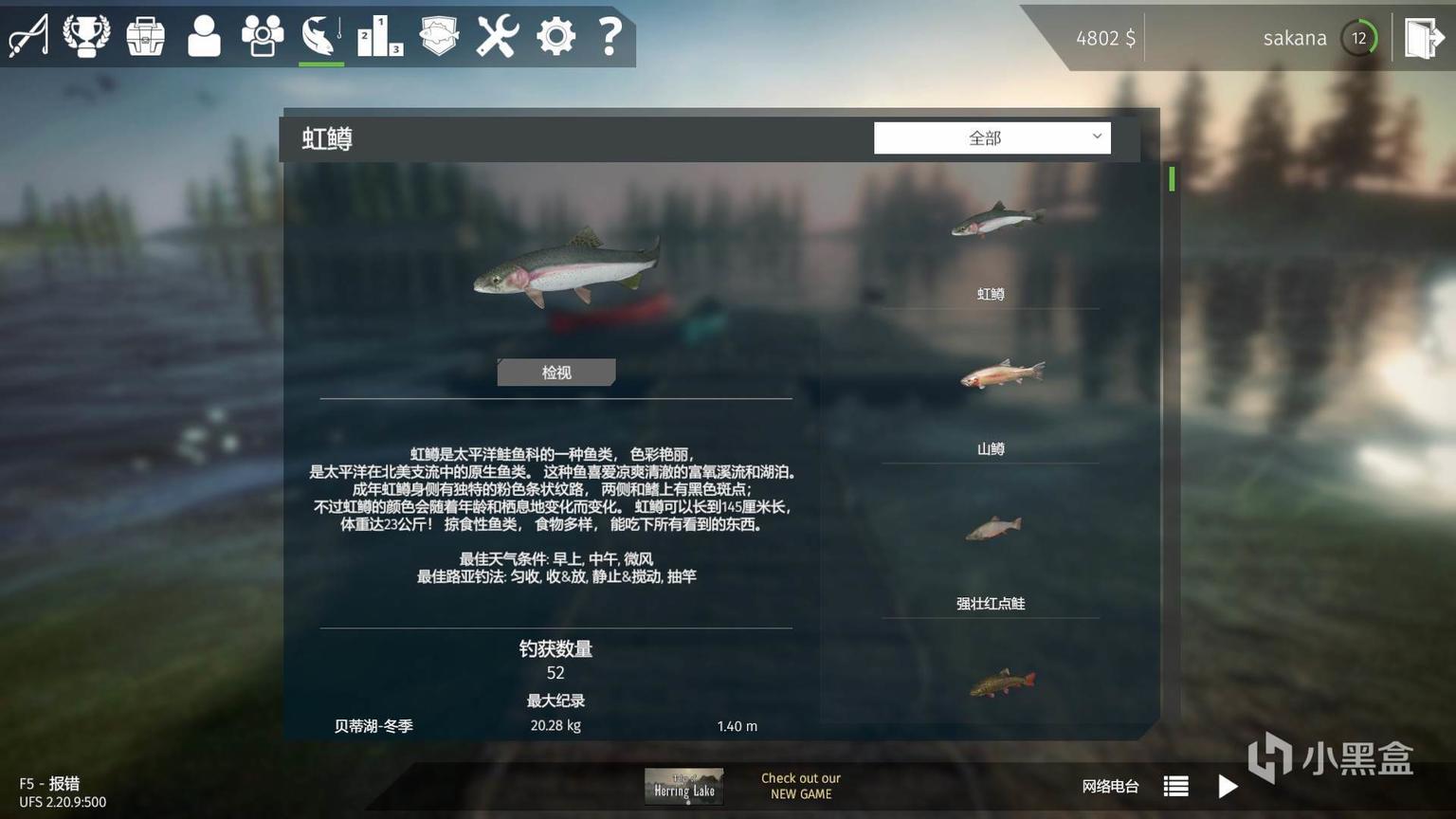Open the wrench and screwdriver tools icon

point(497,37)
